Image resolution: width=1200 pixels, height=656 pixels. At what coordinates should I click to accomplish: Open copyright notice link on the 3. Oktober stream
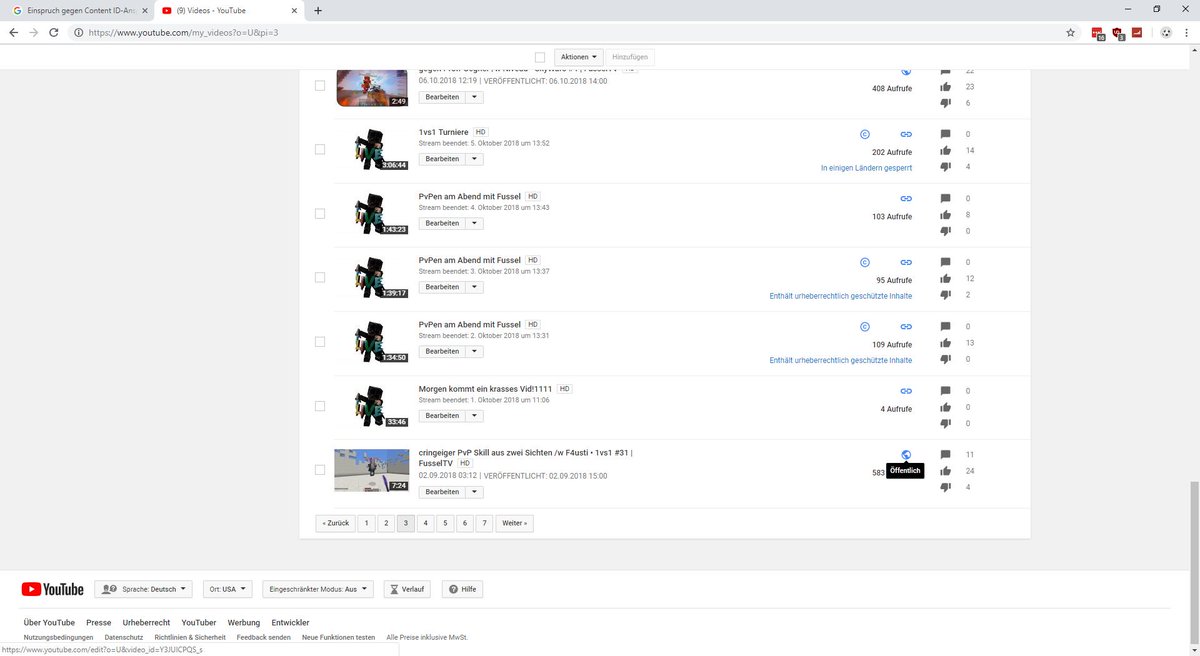click(x=841, y=296)
